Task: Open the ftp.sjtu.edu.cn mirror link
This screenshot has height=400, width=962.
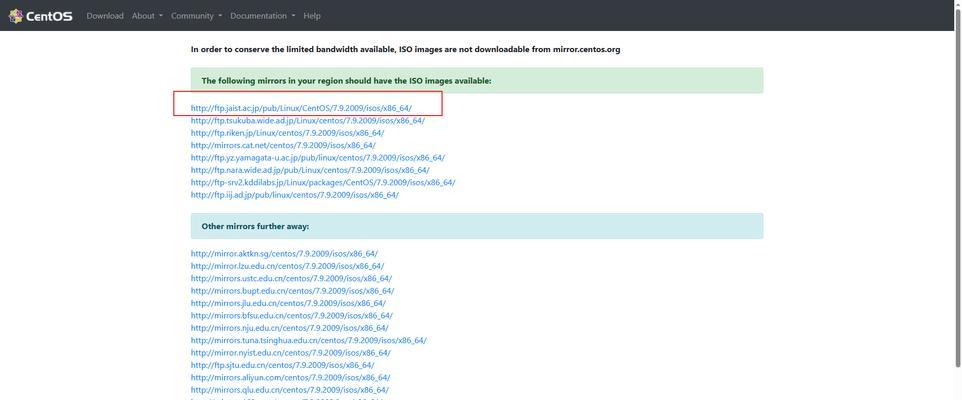Action: pyautogui.click(x=282, y=365)
